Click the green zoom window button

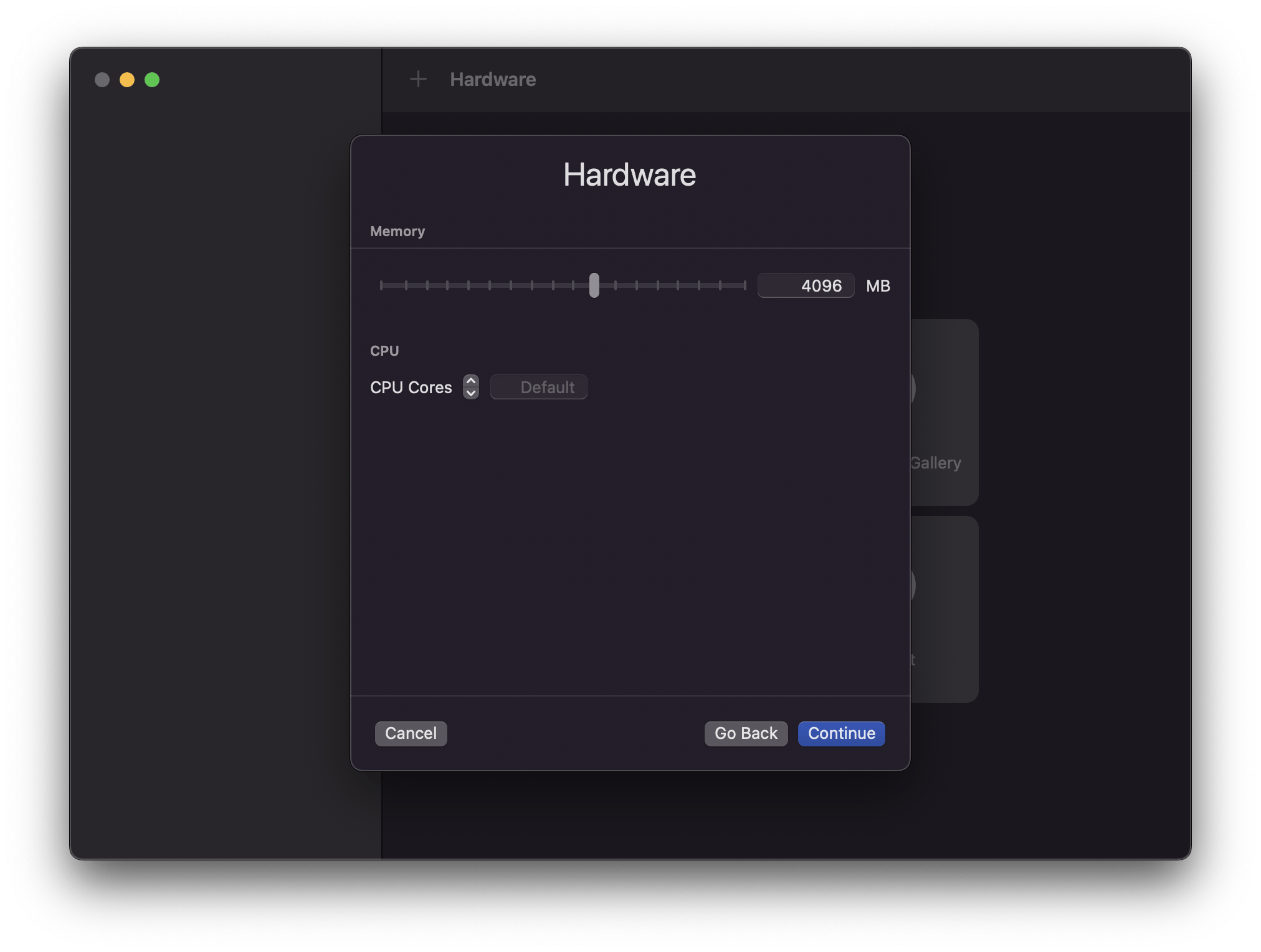152,80
